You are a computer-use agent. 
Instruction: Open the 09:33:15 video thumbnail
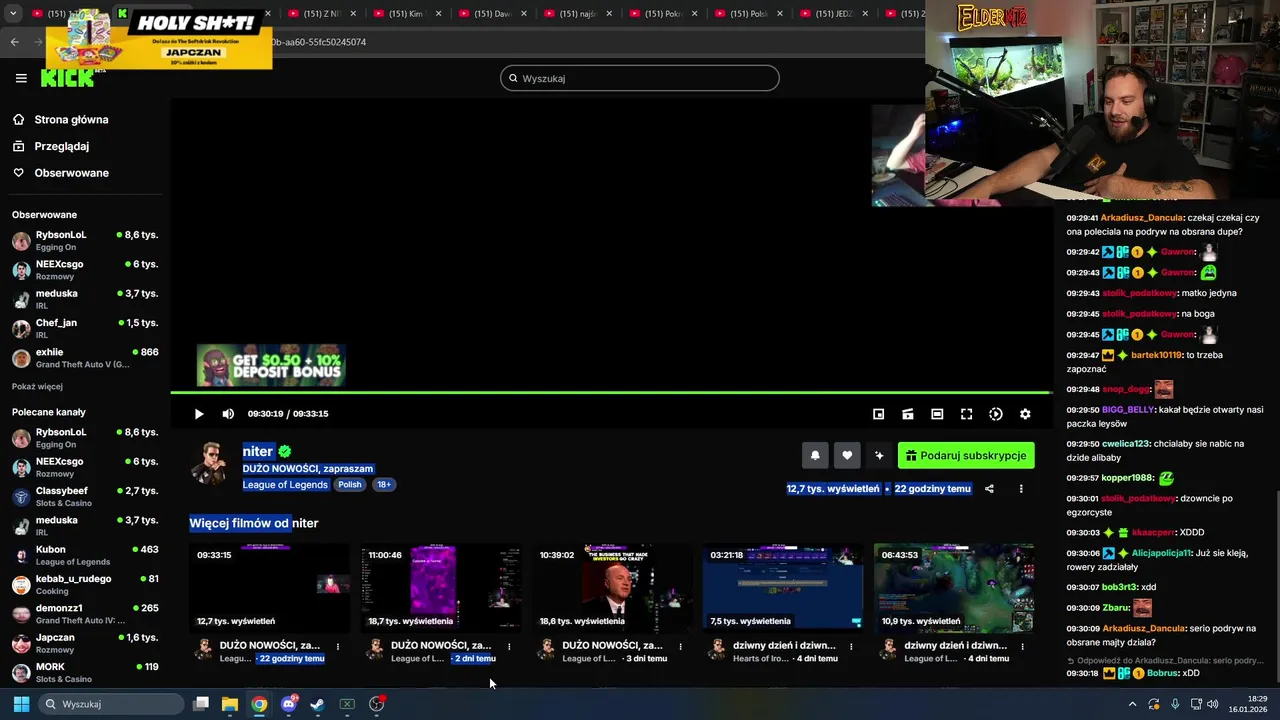pyautogui.click(x=269, y=588)
